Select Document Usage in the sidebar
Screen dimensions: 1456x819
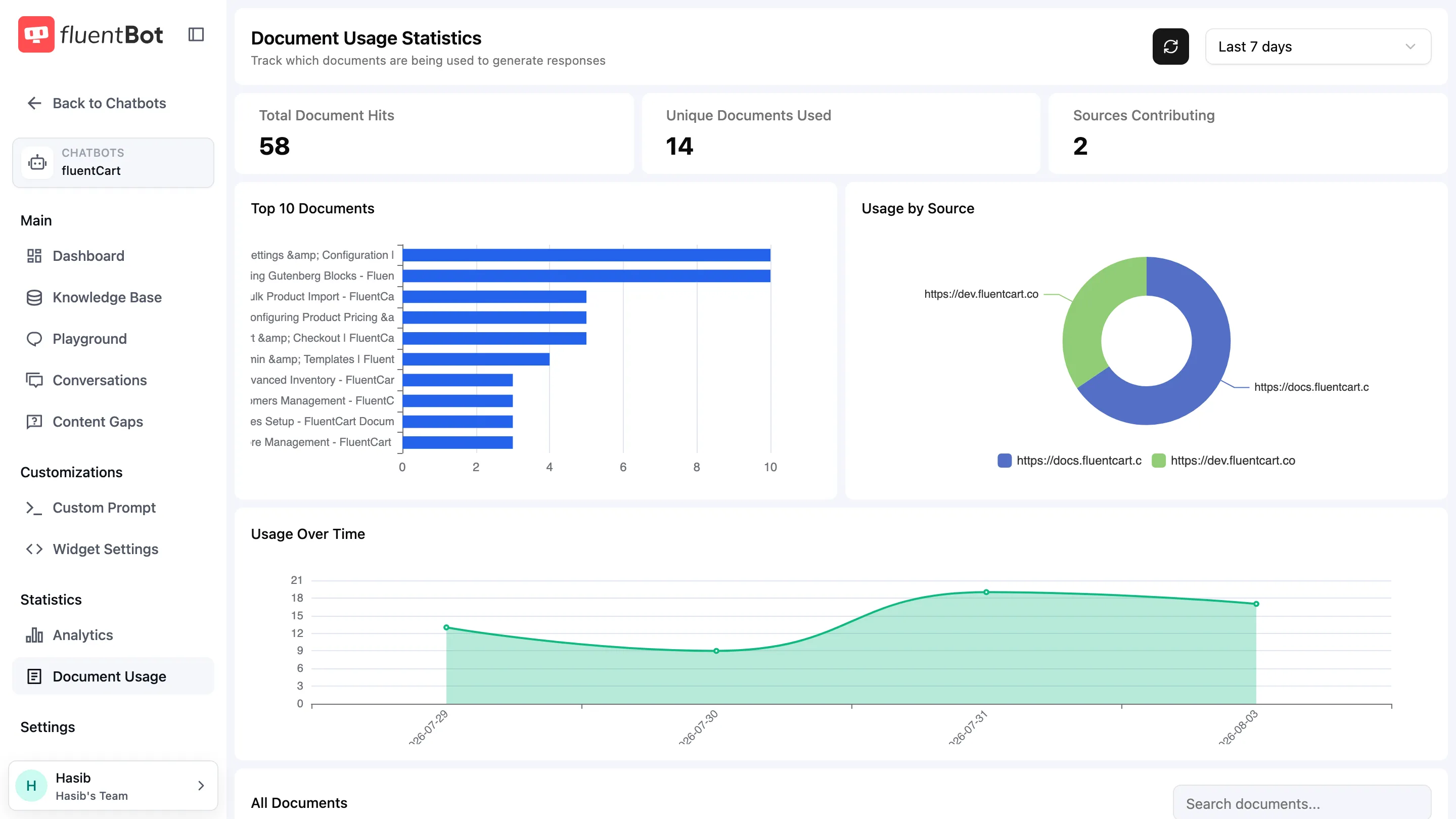click(x=113, y=676)
